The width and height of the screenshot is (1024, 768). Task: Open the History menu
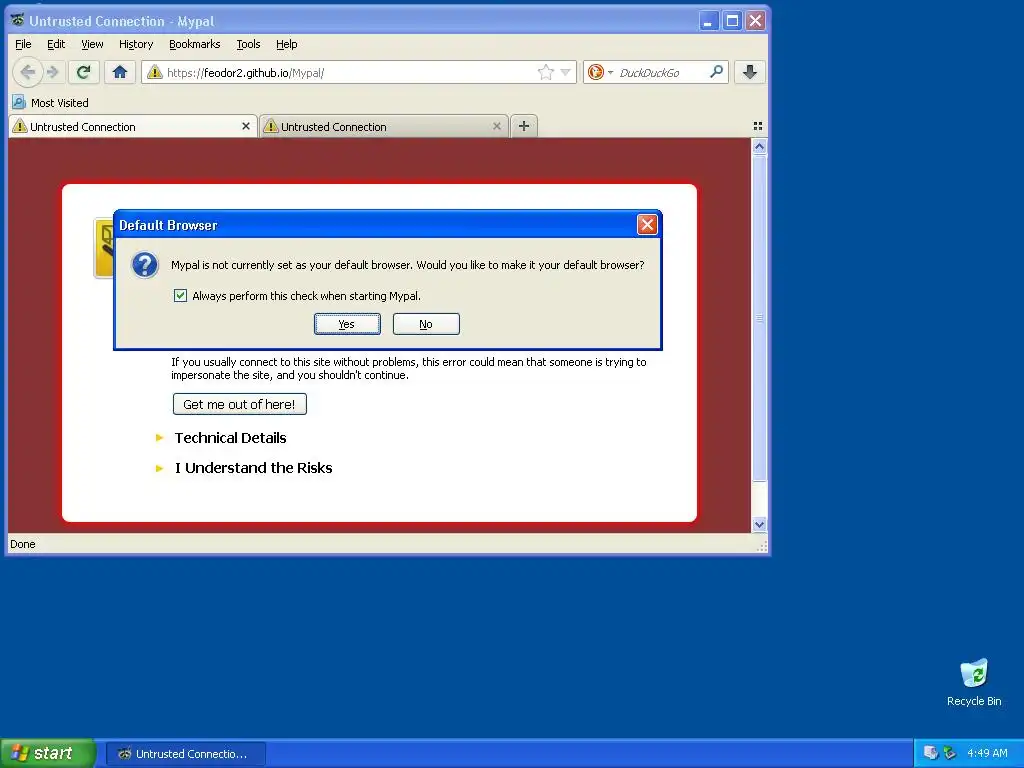point(136,44)
